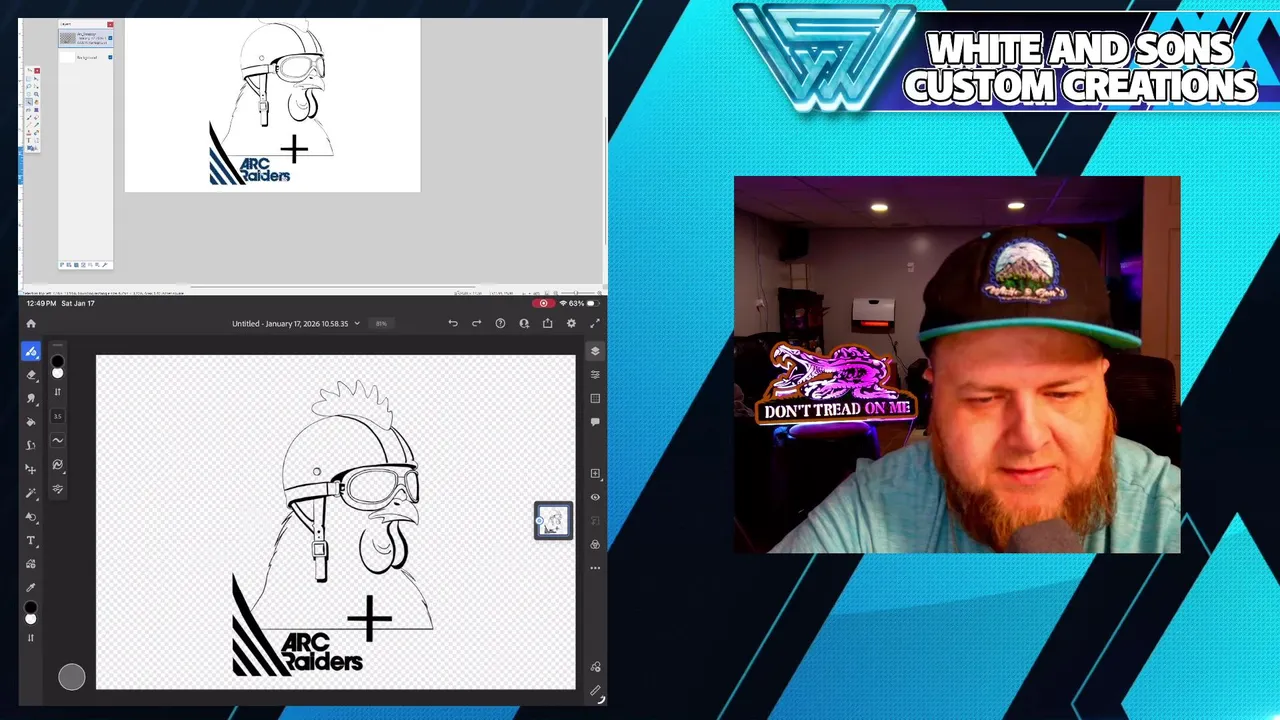
Task: Select the Shapes tool in left toolbar
Action: coord(31,517)
